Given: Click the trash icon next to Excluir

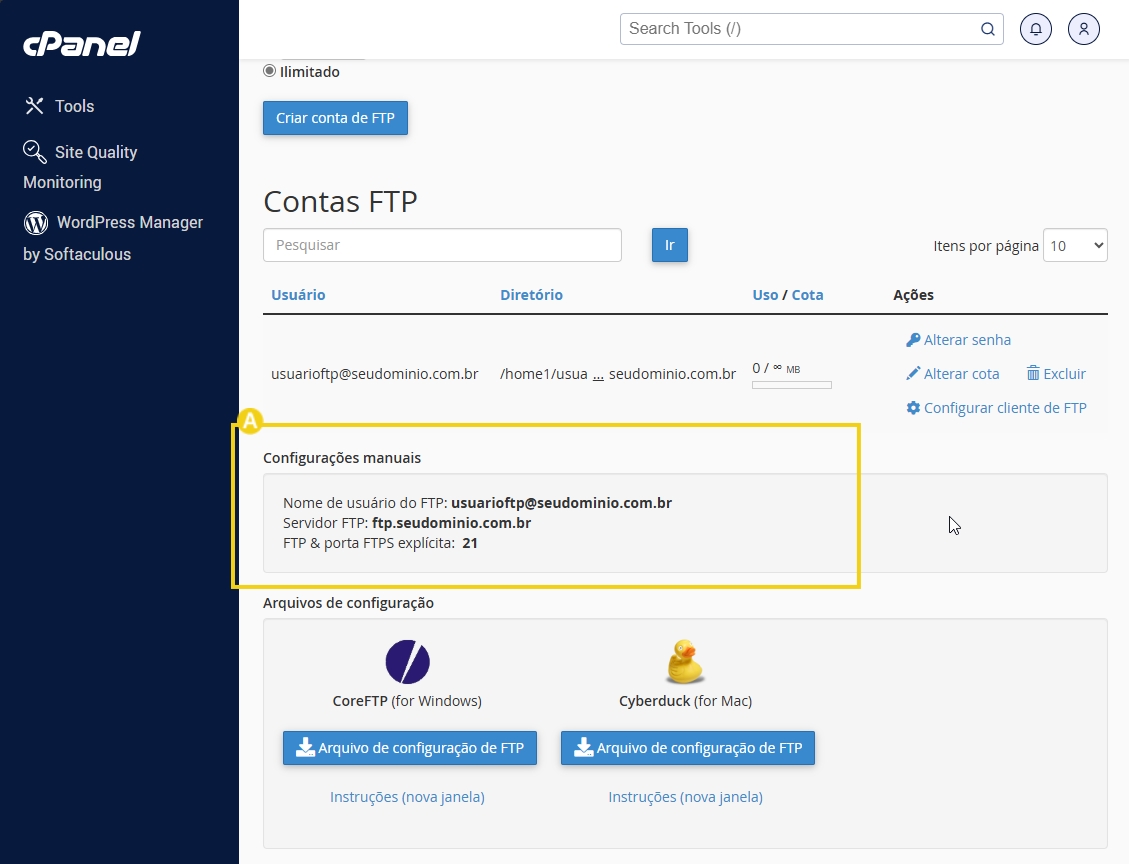Looking at the screenshot, I should (1033, 373).
